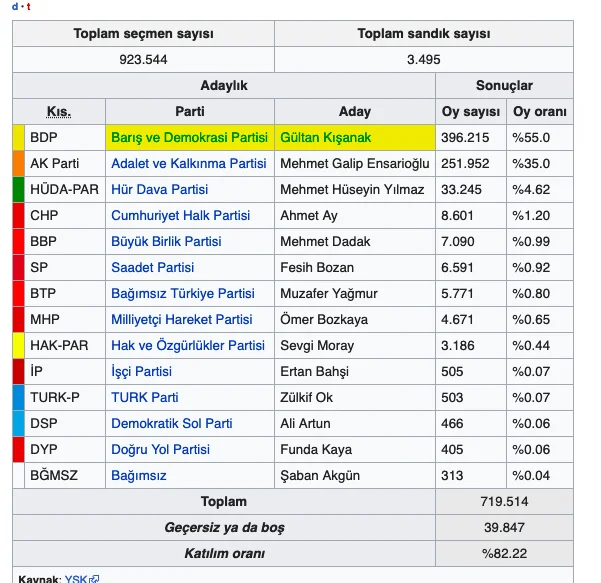Viewport: 601px width, 583px height.
Task: Open the Barış ve Demokrasi Partisi link
Action: tap(189, 138)
